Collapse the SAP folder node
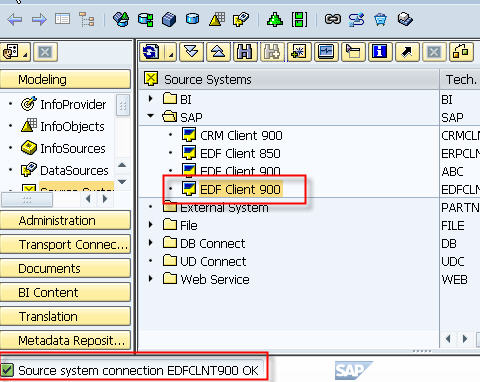480x382 pixels. pyautogui.click(x=151, y=116)
